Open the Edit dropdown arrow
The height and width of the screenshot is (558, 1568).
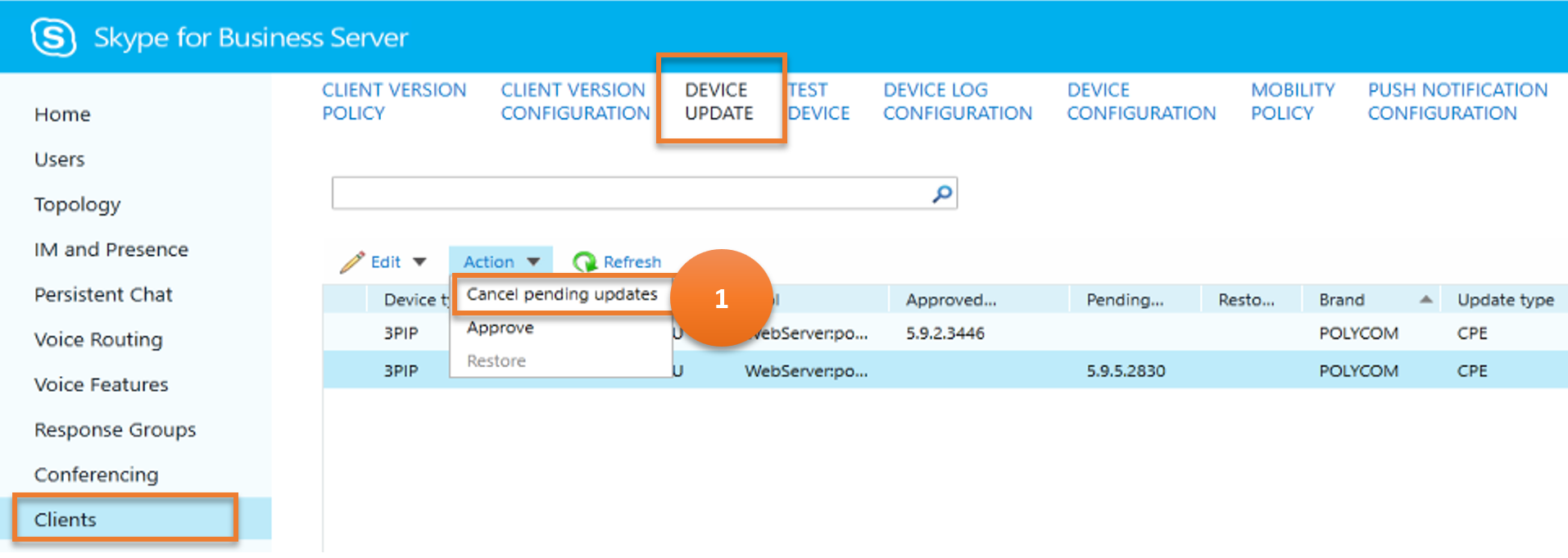tap(419, 262)
